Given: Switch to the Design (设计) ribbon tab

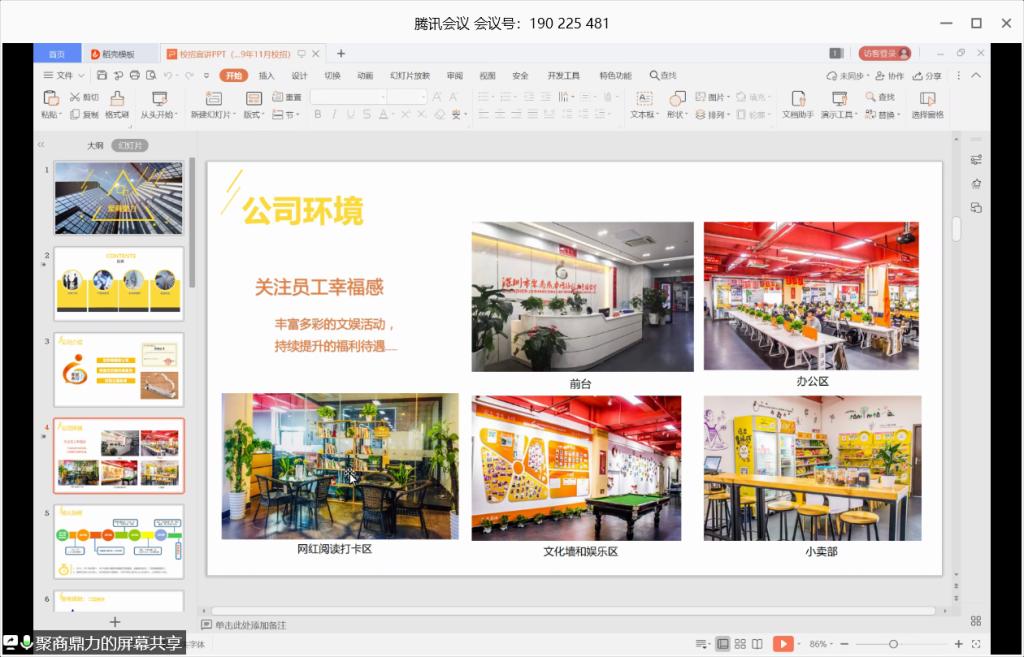Looking at the screenshot, I should 299,75.
